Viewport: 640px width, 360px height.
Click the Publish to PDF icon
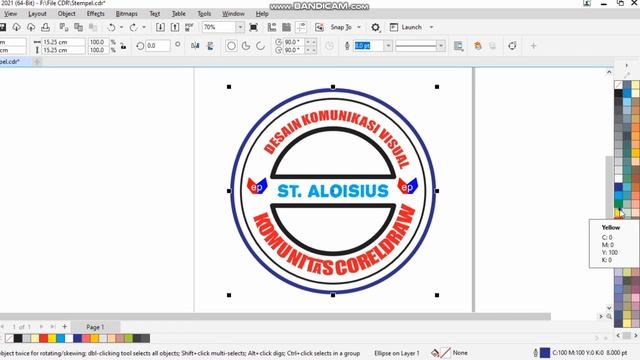[x=189, y=27]
